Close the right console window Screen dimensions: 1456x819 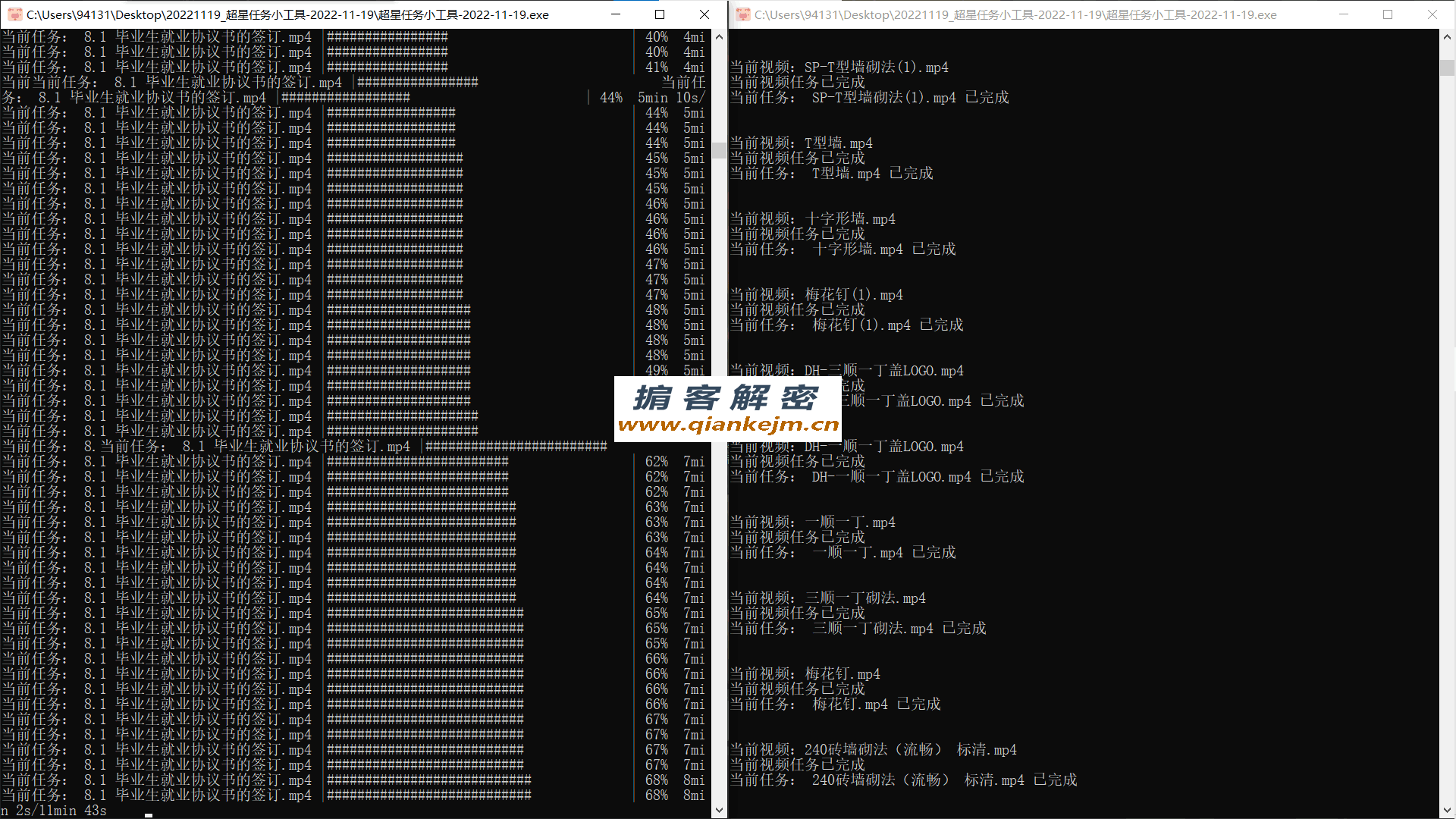[1432, 14]
